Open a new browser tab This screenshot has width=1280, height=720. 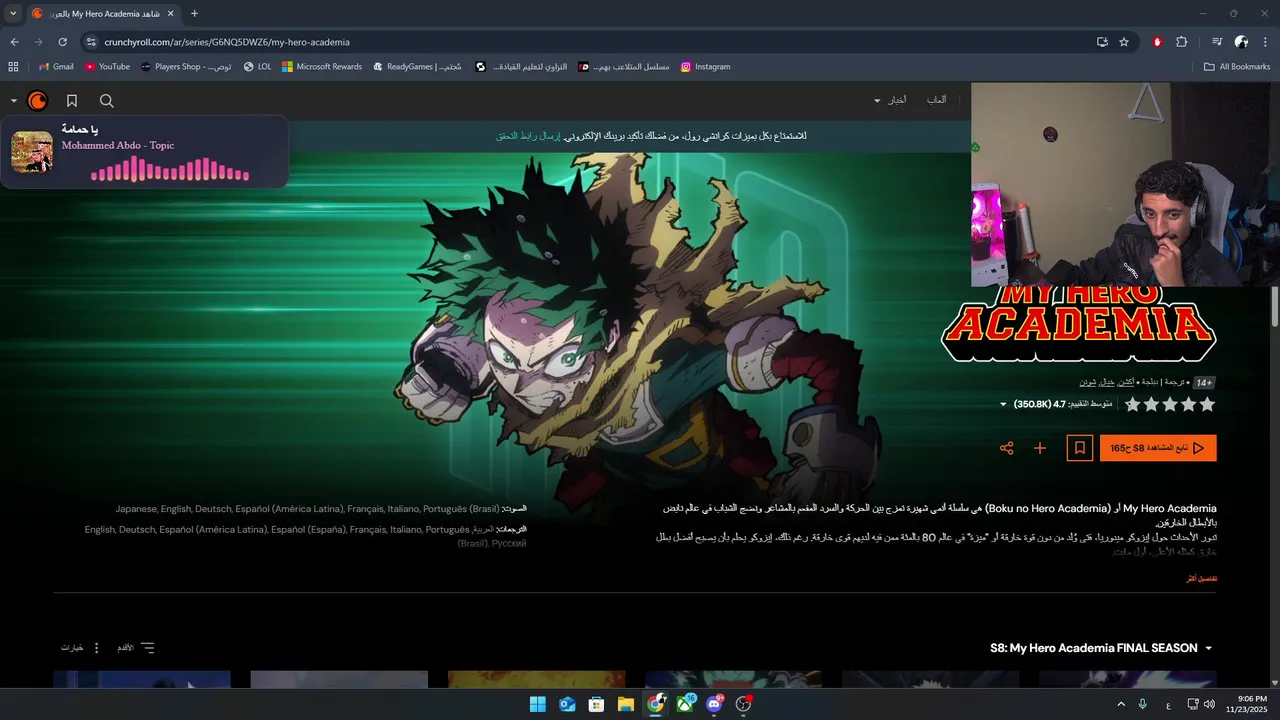tap(194, 14)
